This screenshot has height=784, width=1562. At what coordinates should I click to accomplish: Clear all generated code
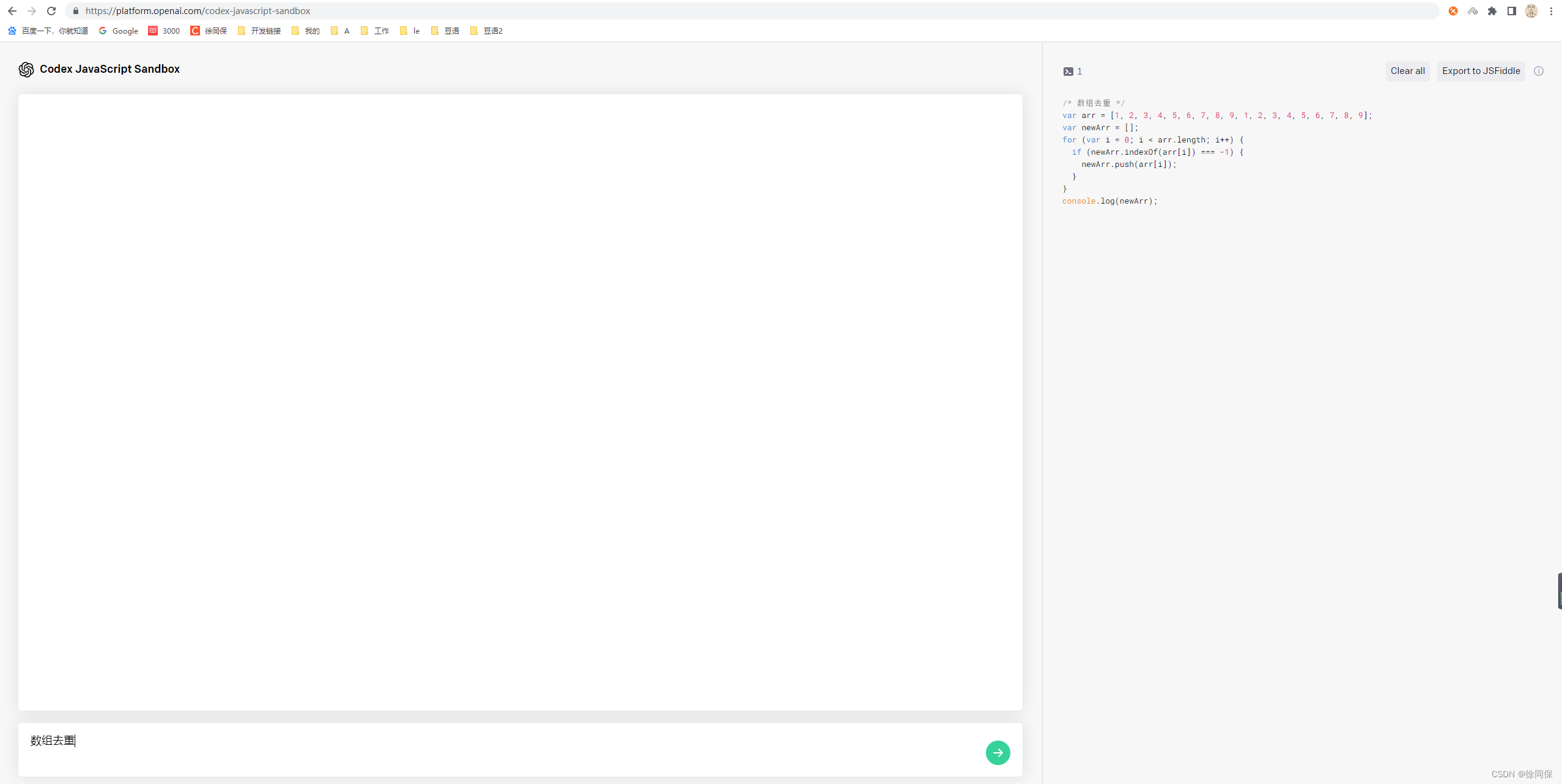(1407, 71)
